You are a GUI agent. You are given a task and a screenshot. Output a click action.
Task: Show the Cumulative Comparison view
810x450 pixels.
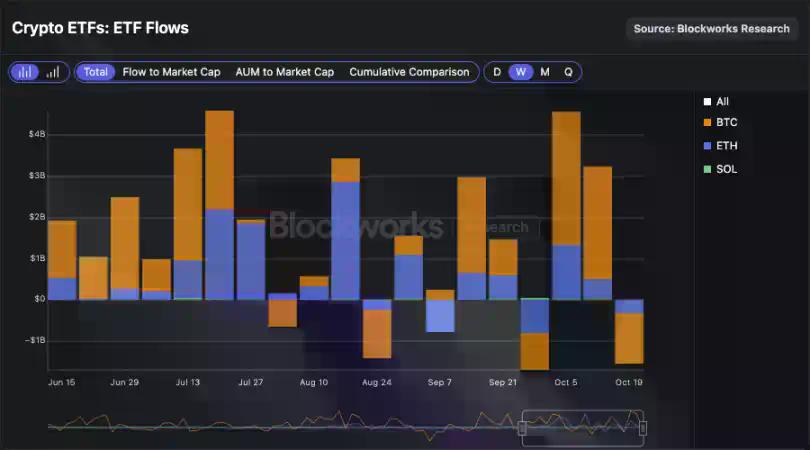click(409, 72)
